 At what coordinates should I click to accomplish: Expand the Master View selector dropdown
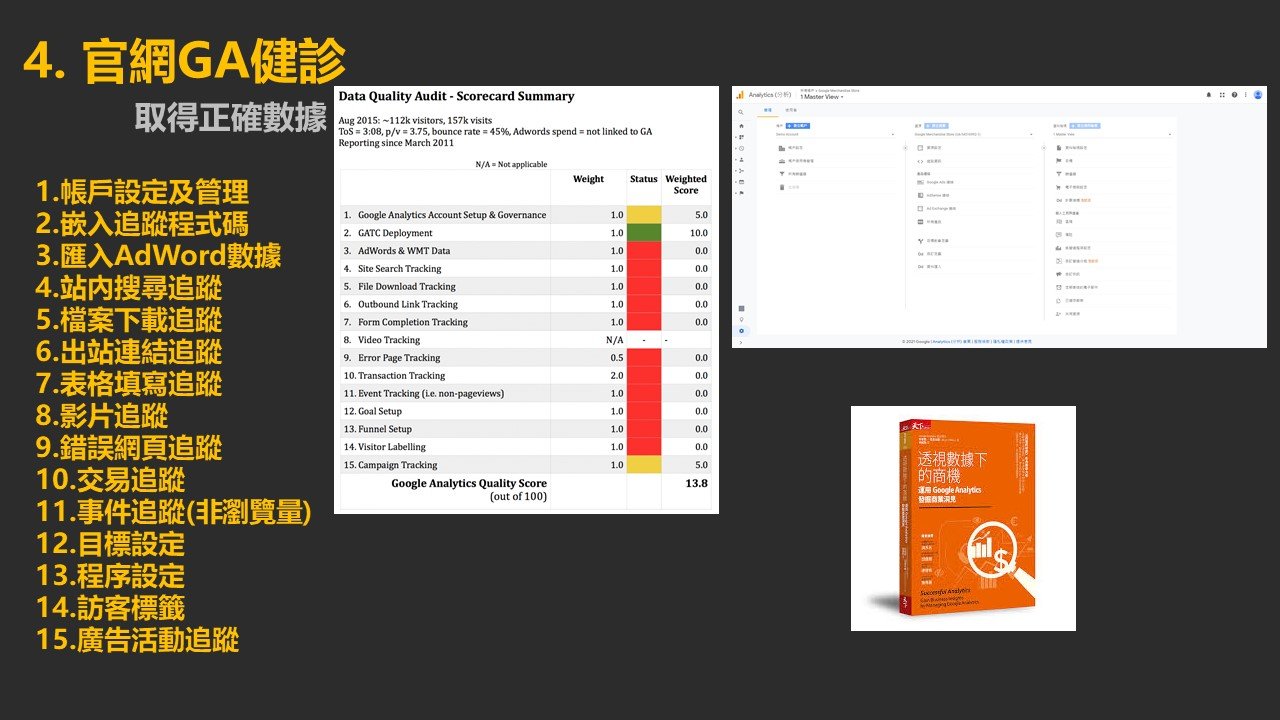click(818, 97)
